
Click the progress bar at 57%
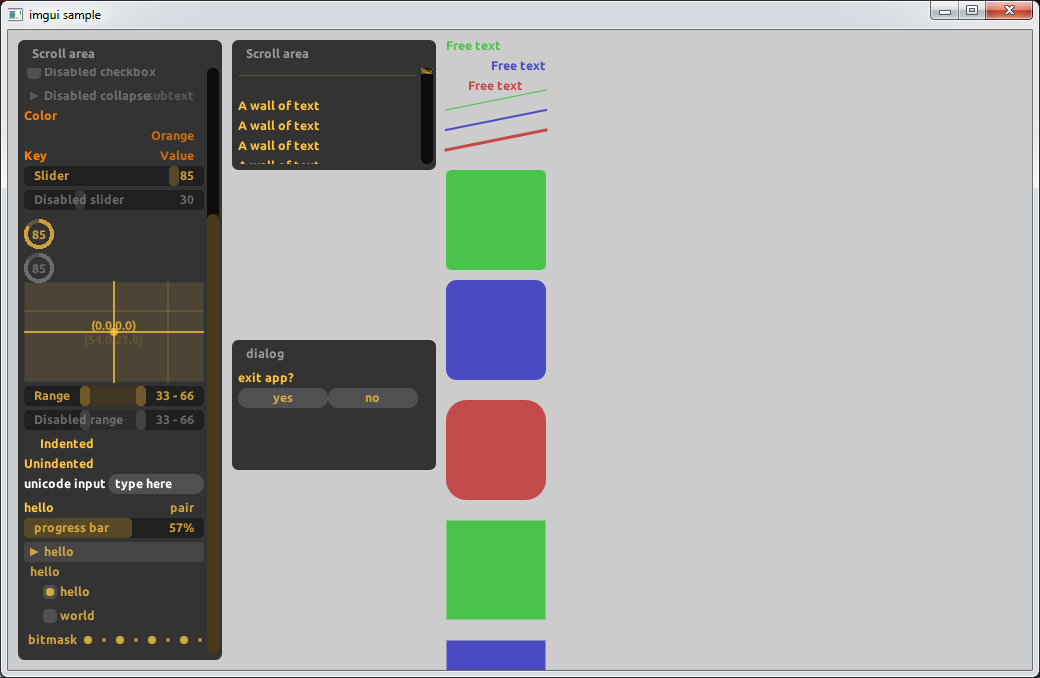pyautogui.click(x=114, y=528)
